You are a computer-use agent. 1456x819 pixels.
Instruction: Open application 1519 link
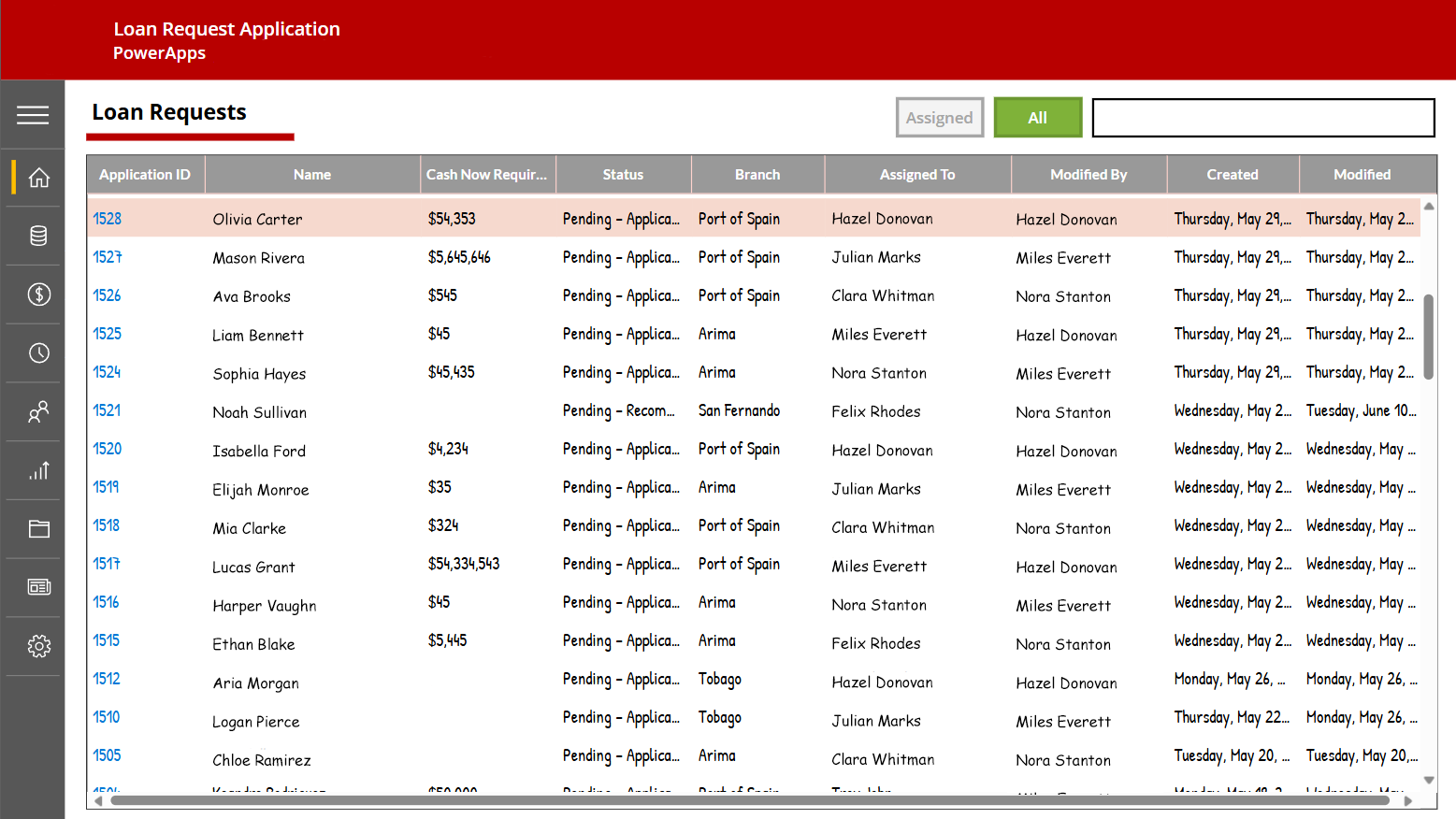[106, 487]
